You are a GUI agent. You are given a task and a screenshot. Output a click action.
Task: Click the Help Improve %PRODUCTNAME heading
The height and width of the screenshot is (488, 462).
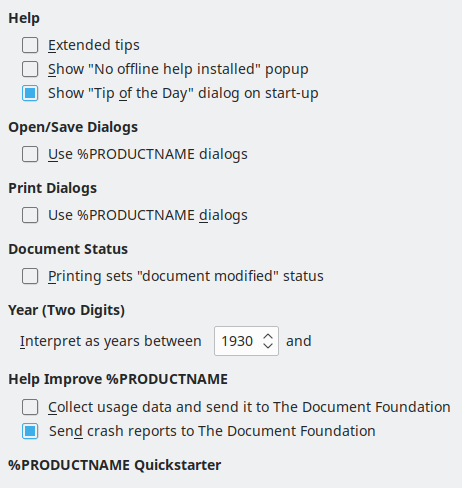[x=118, y=379]
